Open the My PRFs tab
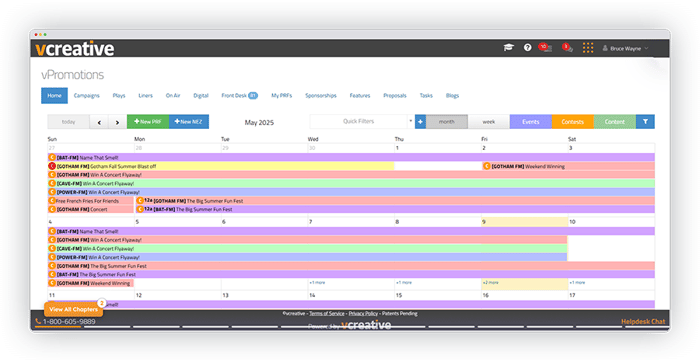The width and height of the screenshot is (700, 362). tap(282, 96)
